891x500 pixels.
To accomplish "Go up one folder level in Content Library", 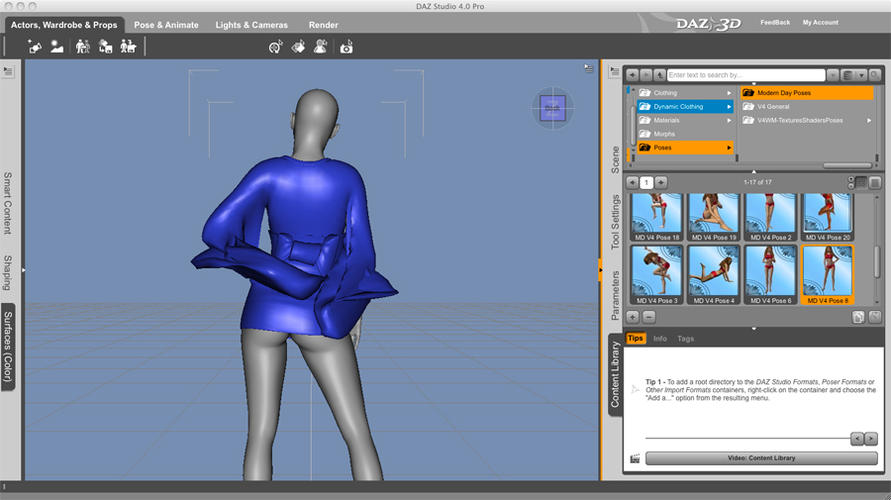I will click(x=659, y=75).
